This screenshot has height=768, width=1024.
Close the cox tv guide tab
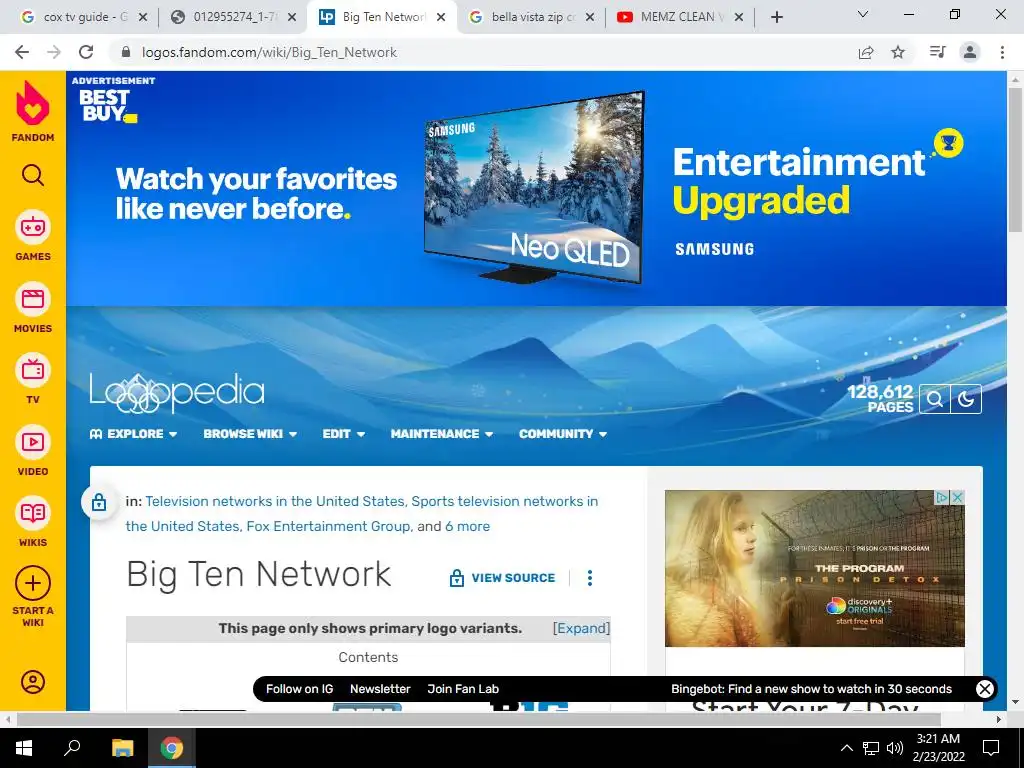point(143,17)
